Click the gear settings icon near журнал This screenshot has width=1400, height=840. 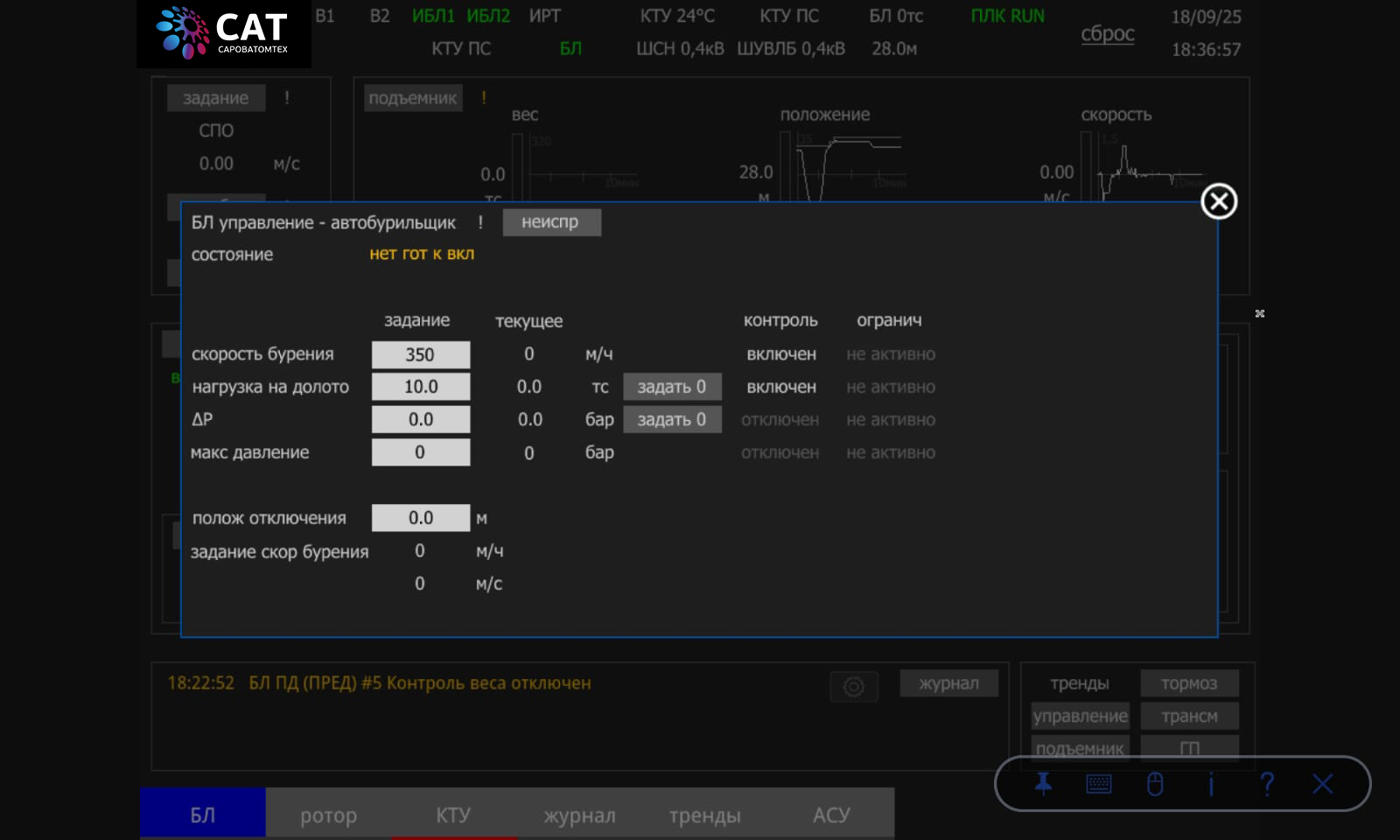tap(854, 687)
